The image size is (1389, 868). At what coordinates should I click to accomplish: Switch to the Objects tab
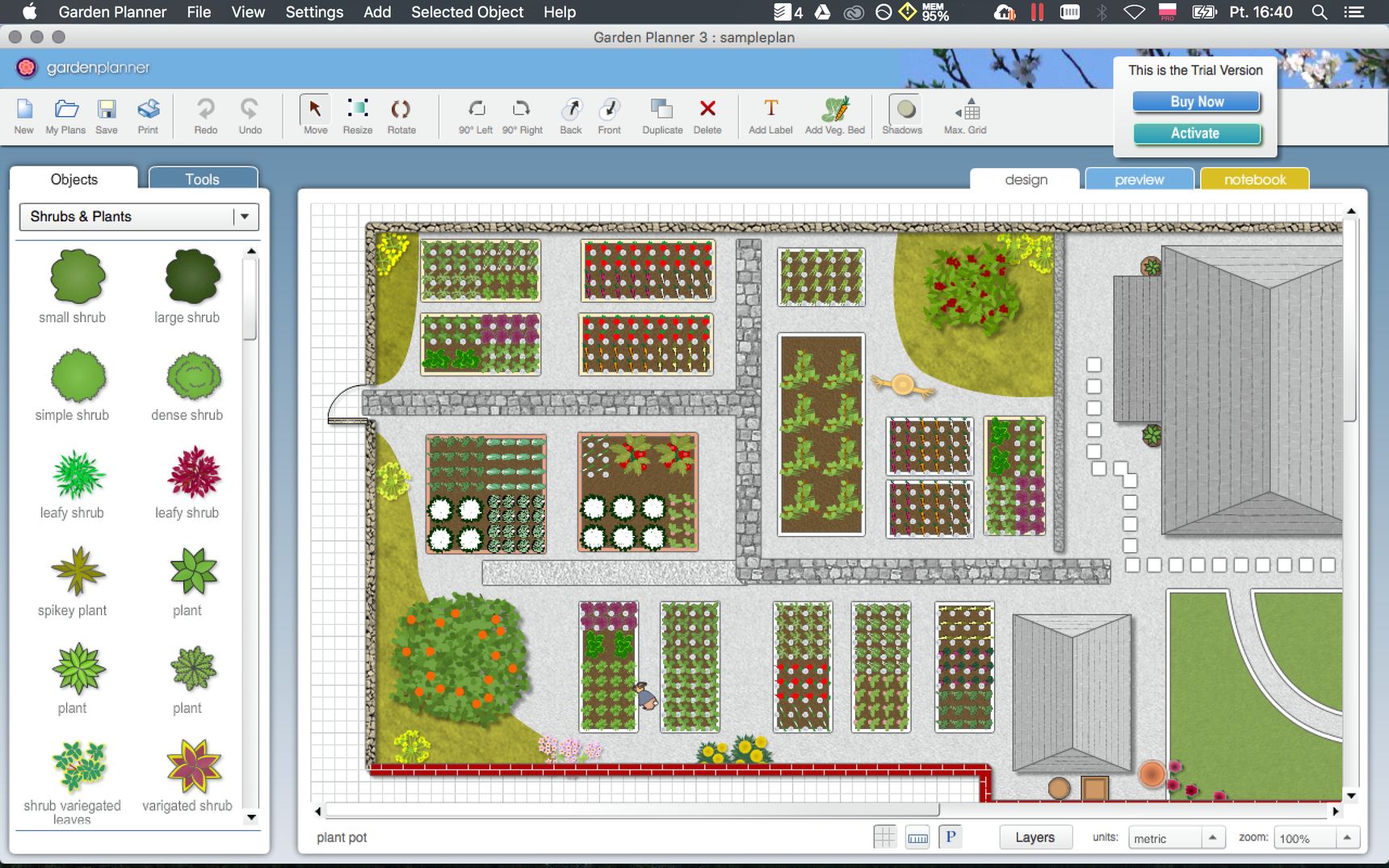coord(73,179)
